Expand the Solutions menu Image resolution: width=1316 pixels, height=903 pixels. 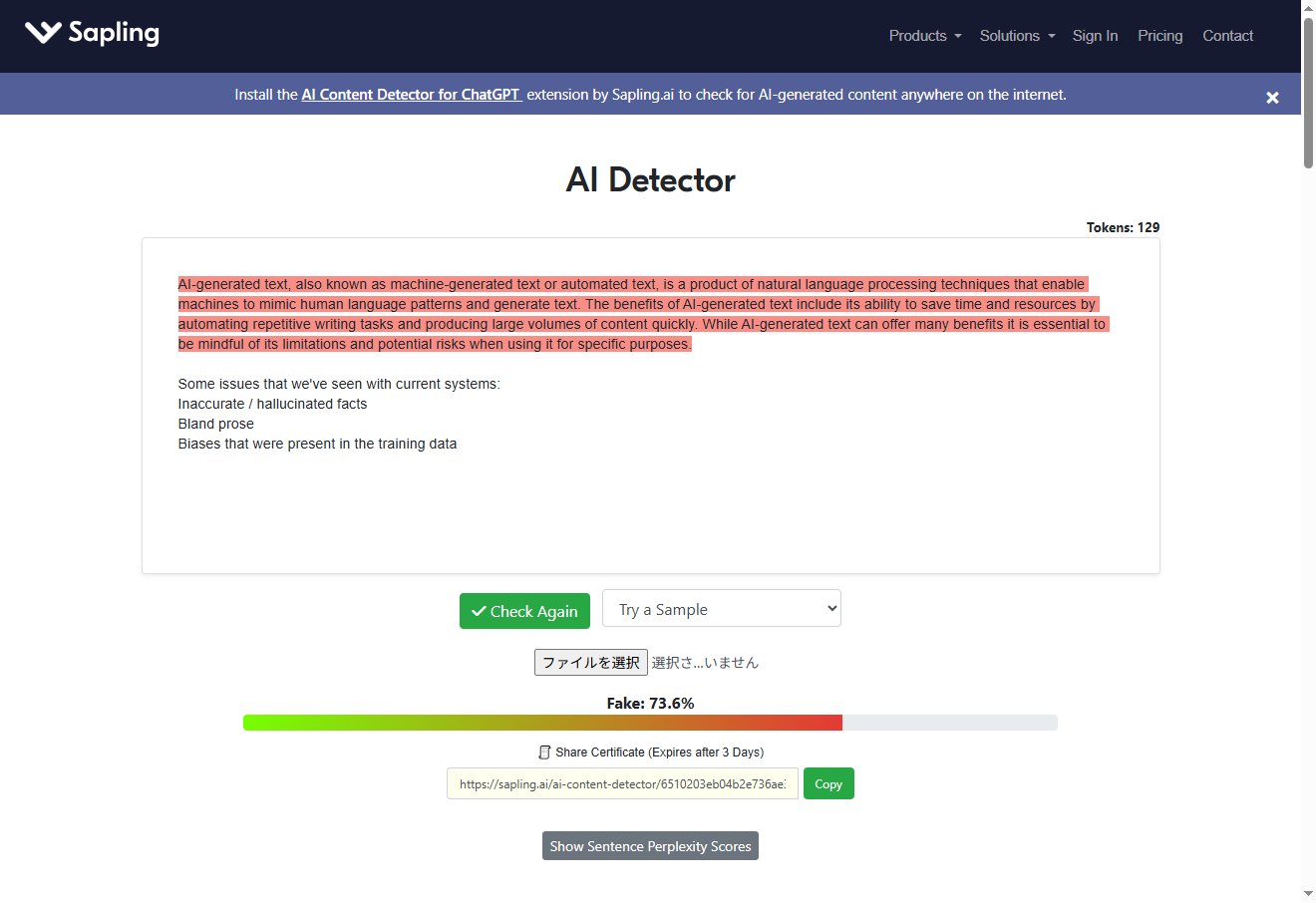coord(1017,36)
